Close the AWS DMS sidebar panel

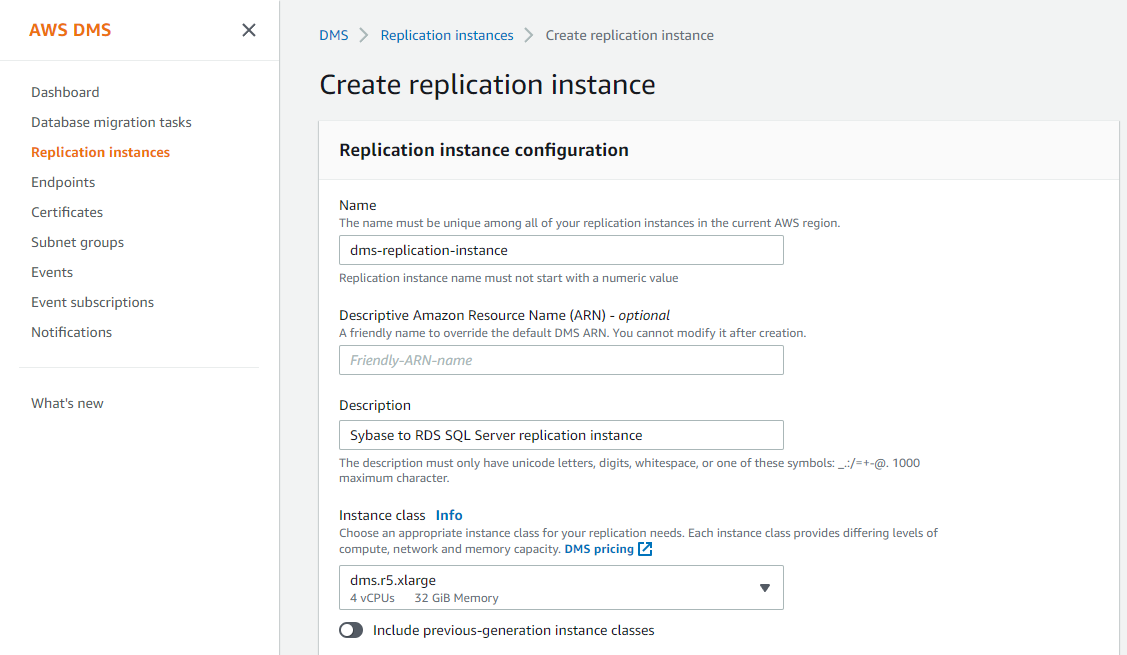[249, 30]
